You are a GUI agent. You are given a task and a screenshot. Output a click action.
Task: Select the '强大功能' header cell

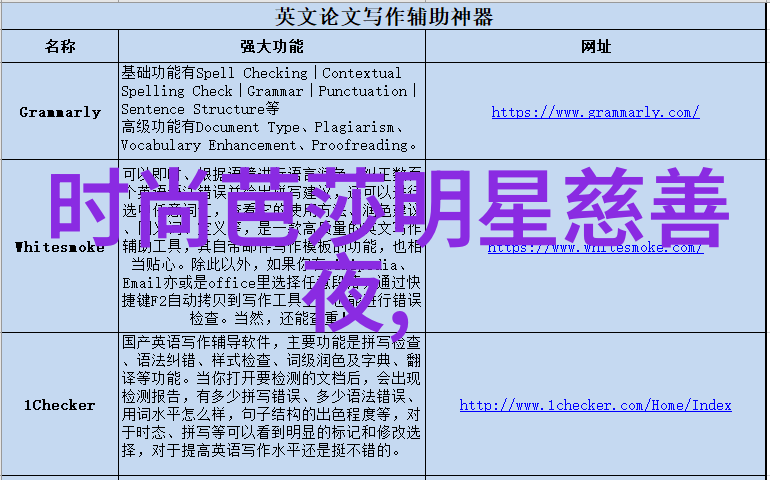pyautogui.click(x=272, y=46)
